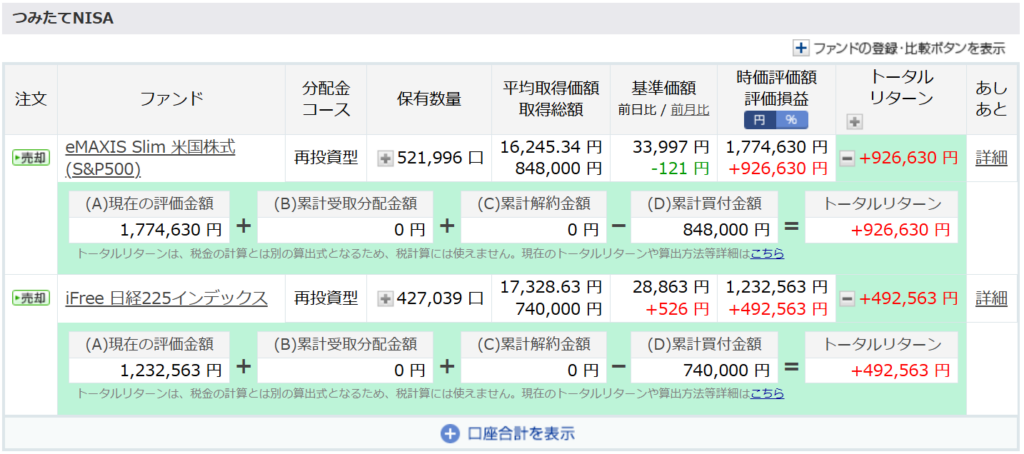Click 再投資型 cell in iFree row
The height and width of the screenshot is (454, 1024).
click(x=326, y=299)
